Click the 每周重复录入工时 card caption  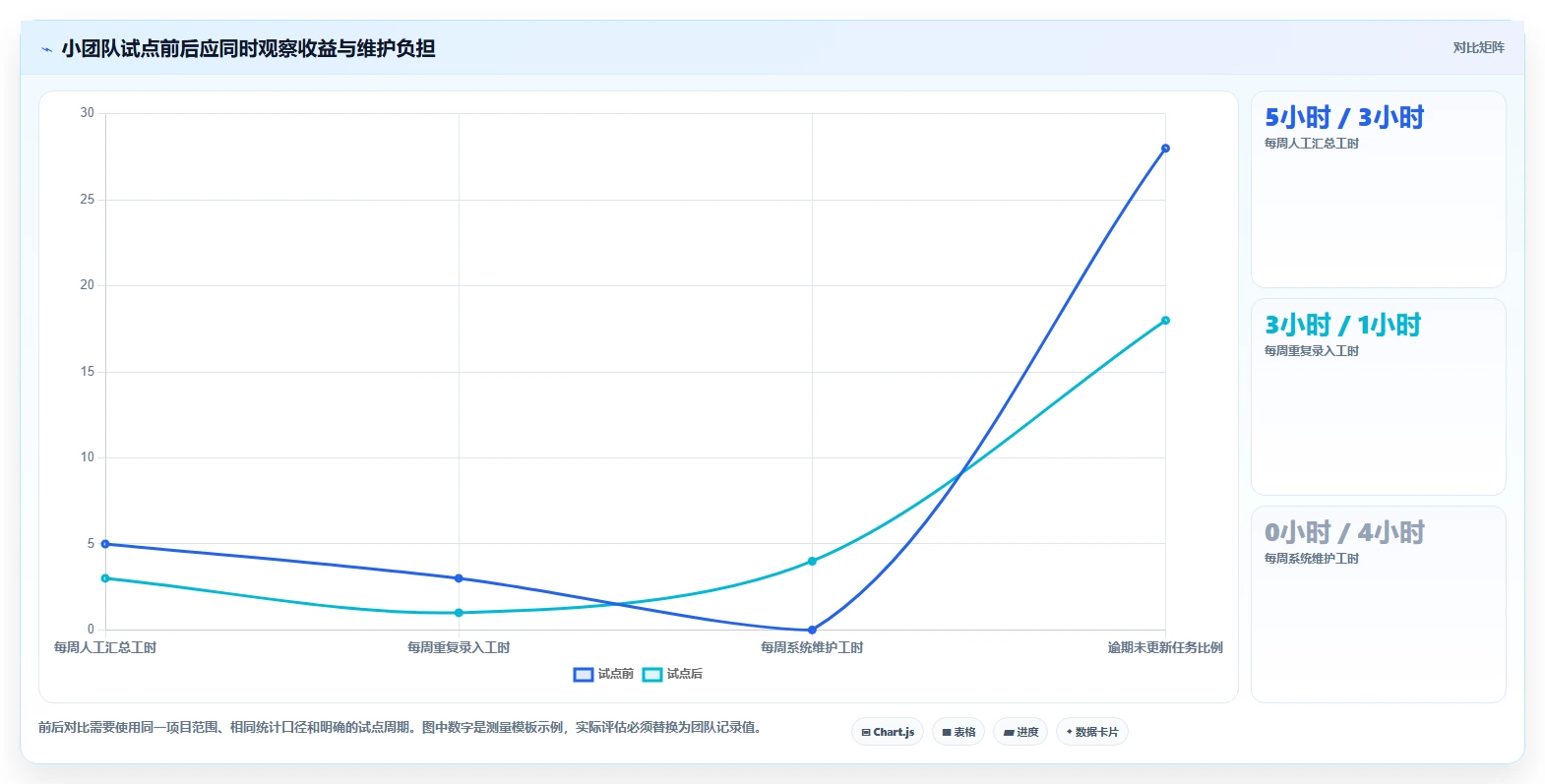(x=1312, y=351)
